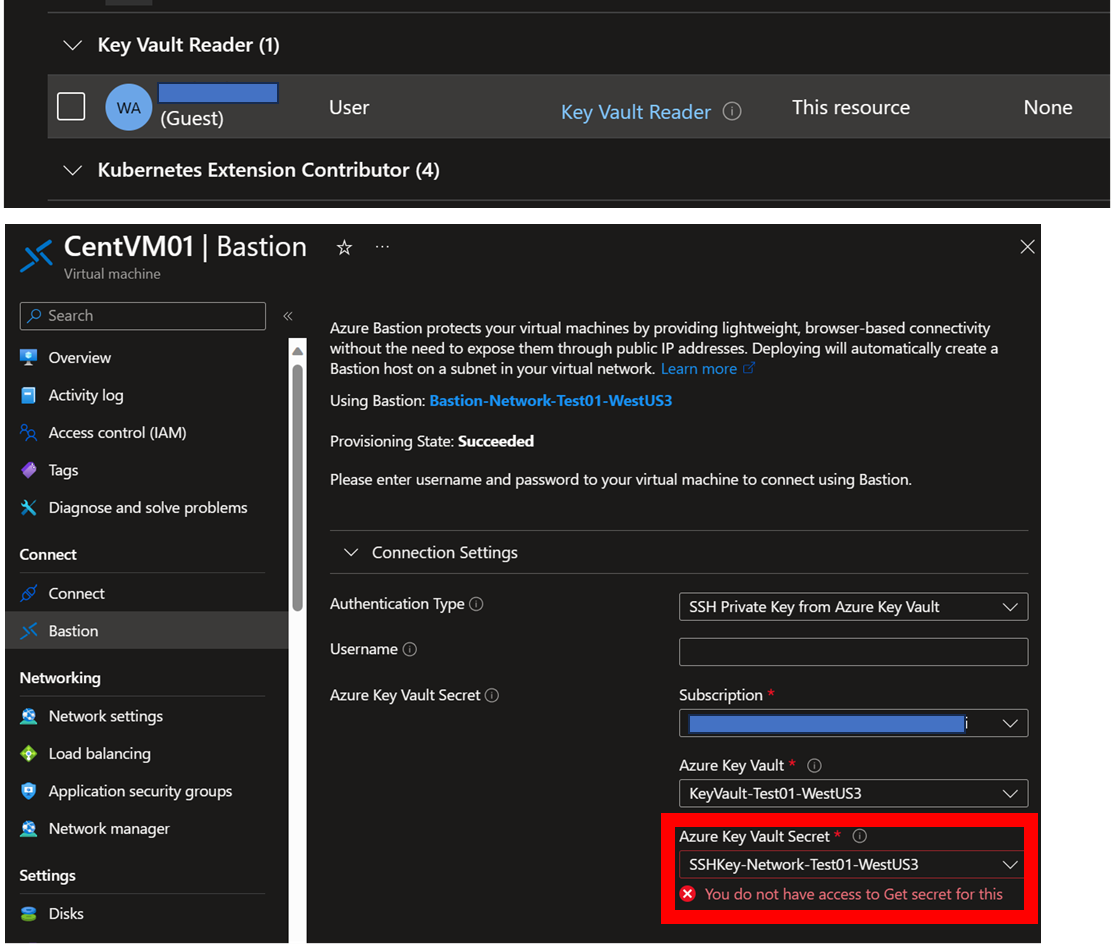The width and height of the screenshot is (1111, 944).
Task: Open Load balancing page
Action: [99, 754]
